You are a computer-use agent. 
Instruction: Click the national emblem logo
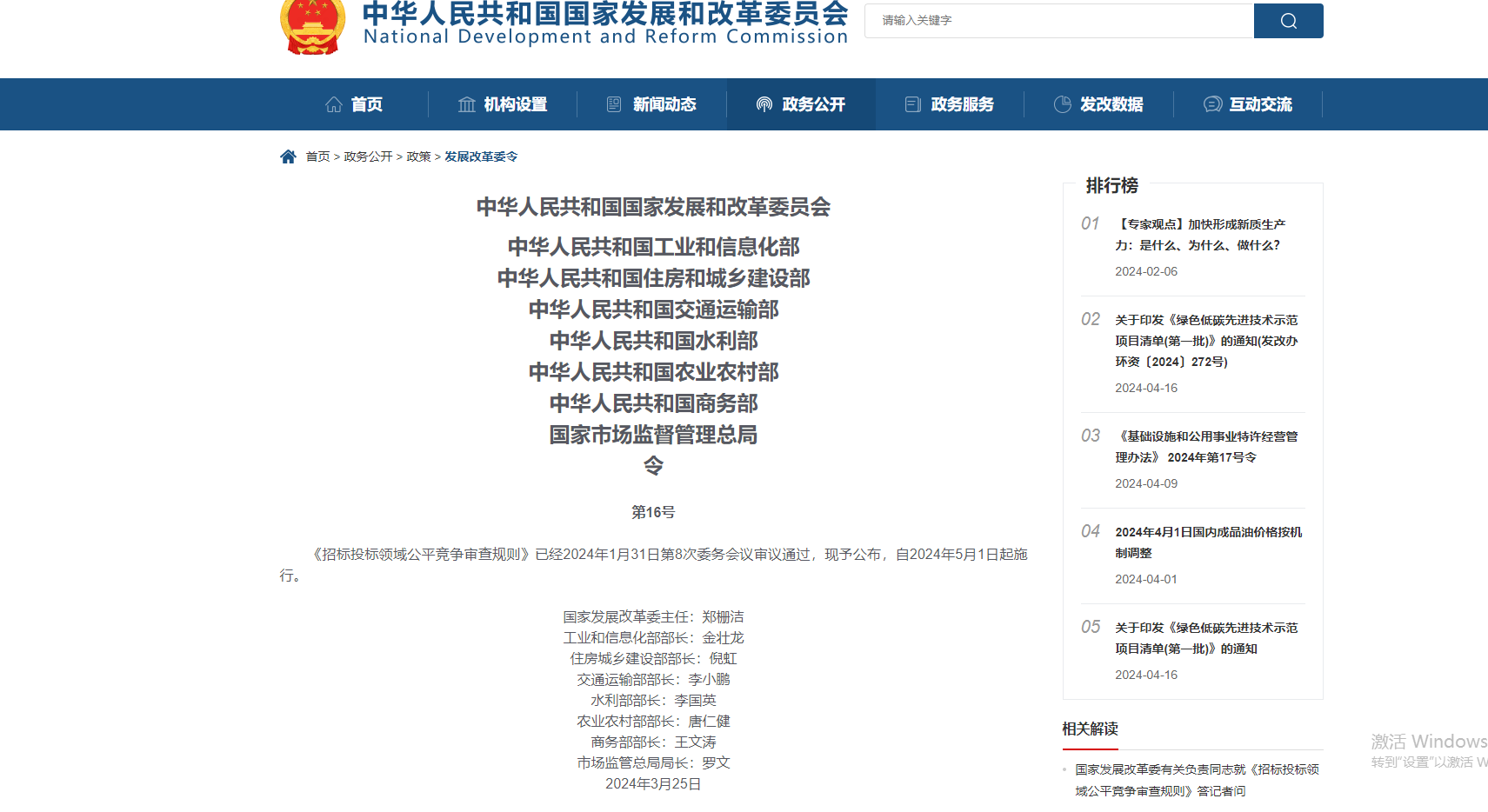click(312, 26)
